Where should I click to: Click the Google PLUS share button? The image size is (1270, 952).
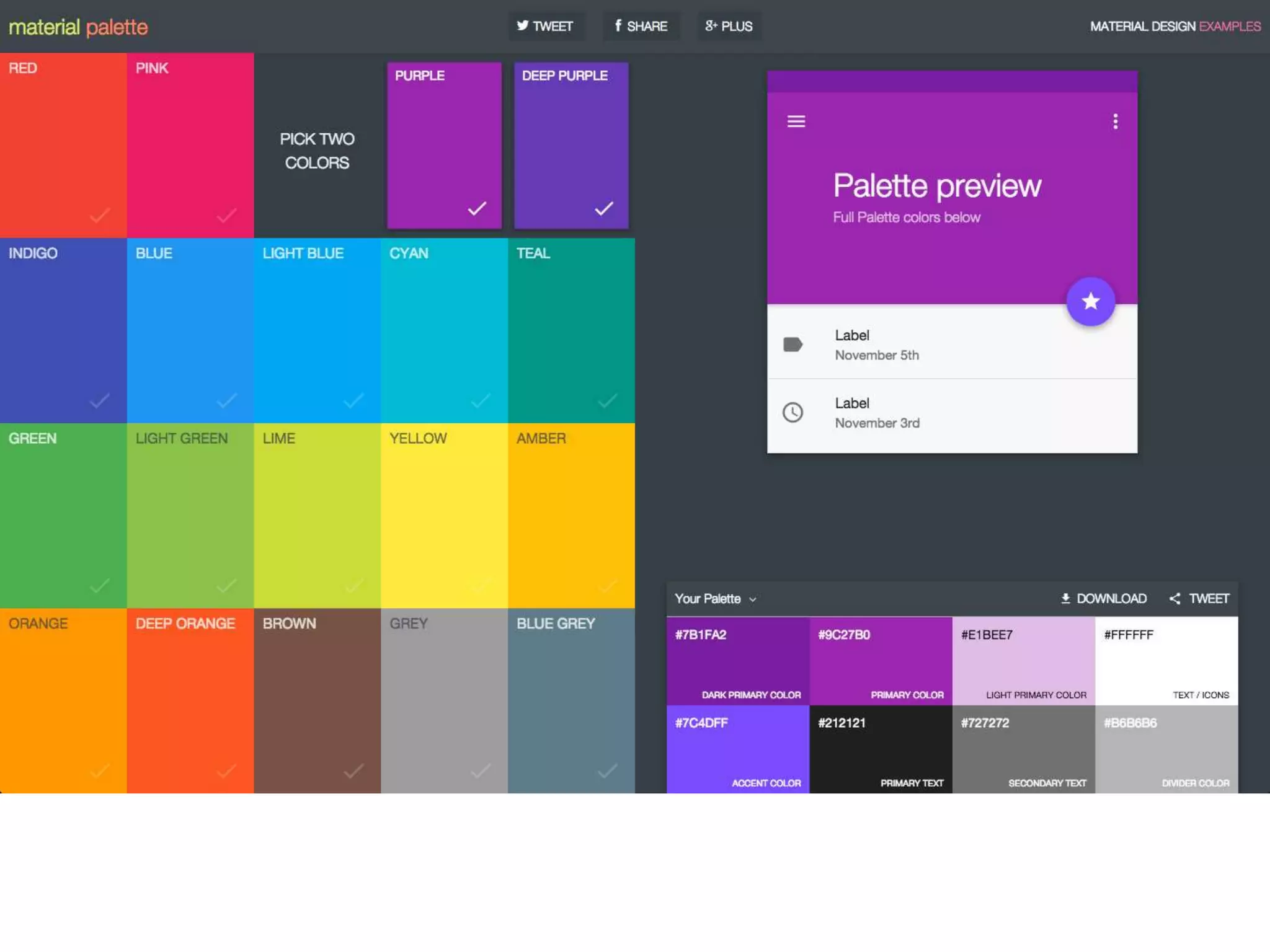(x=729, y=26)
